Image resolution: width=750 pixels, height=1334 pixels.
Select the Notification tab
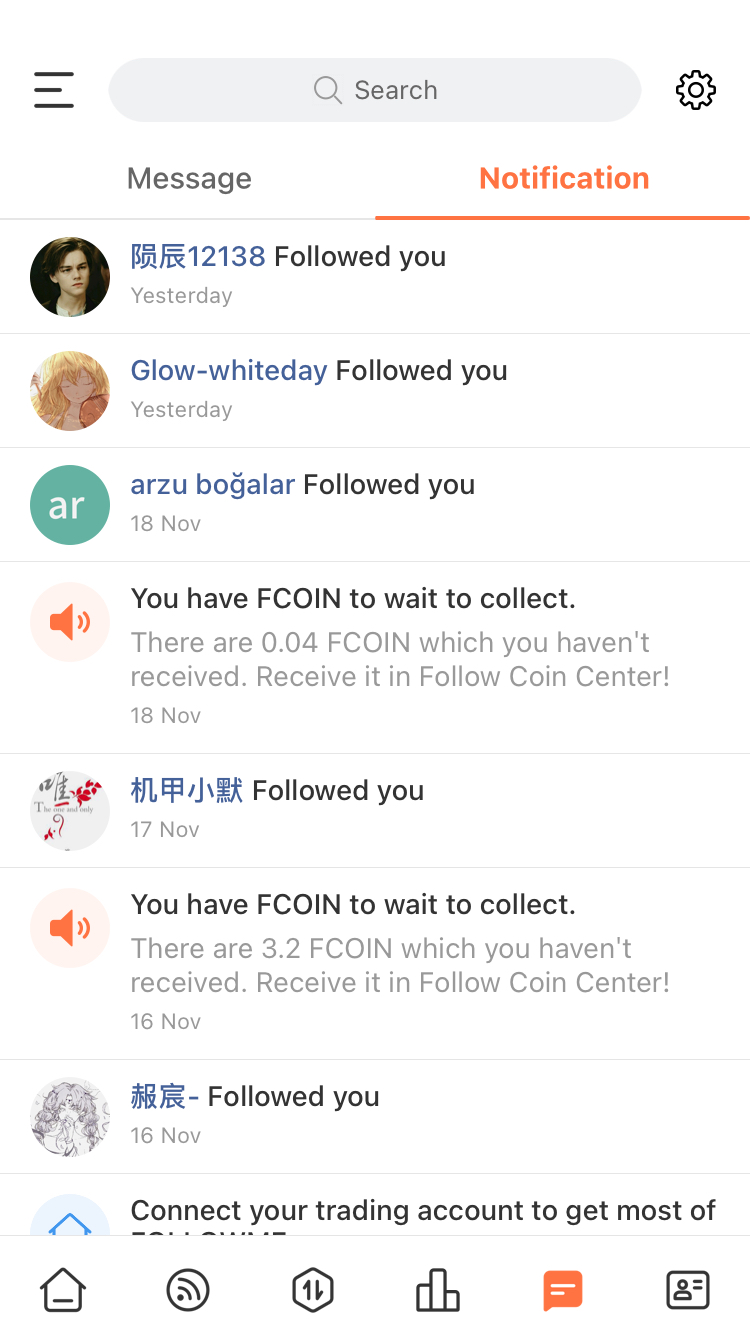[x=564, y=178]
